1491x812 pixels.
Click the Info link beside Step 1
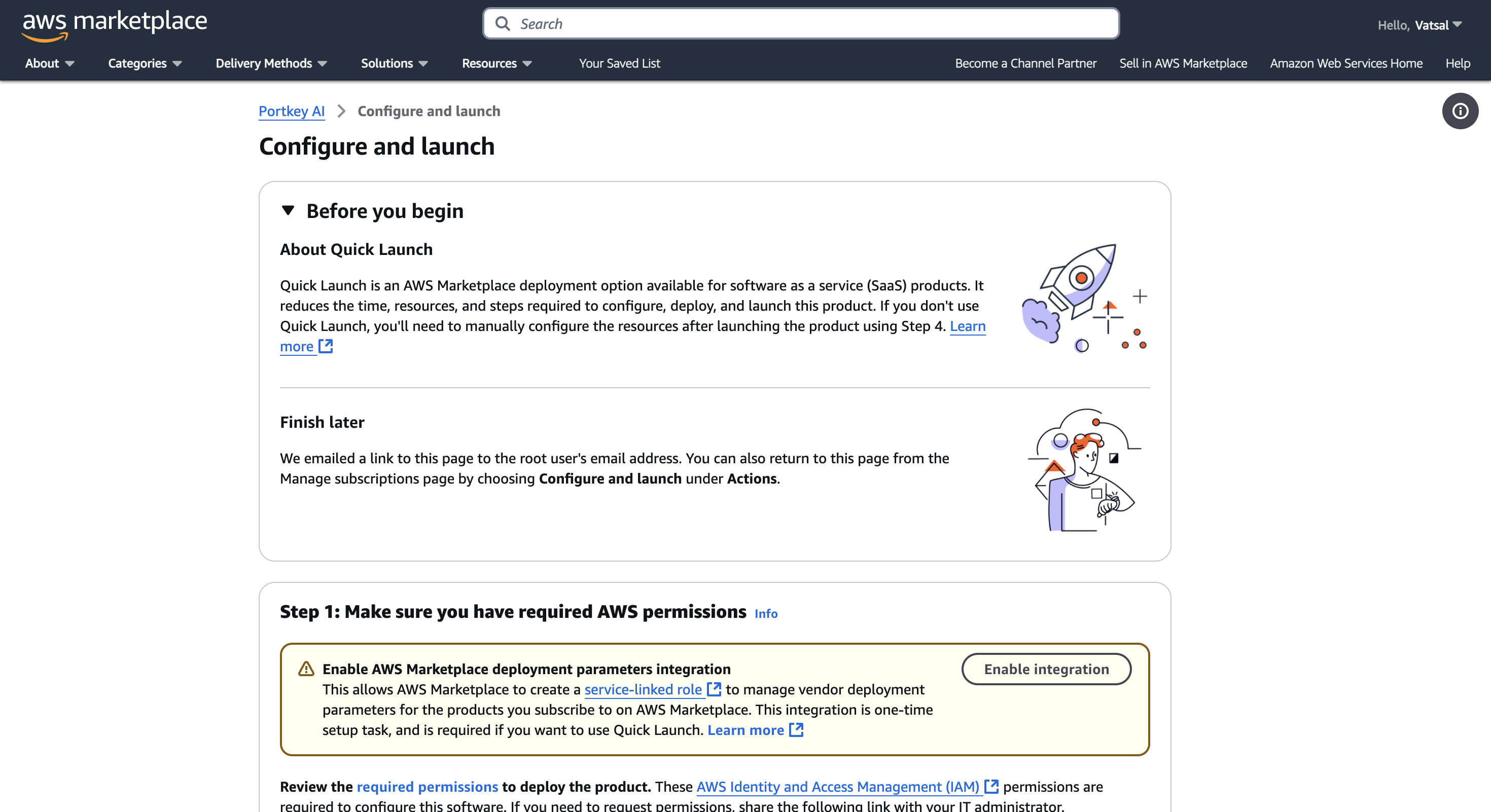tap(766, 614)
